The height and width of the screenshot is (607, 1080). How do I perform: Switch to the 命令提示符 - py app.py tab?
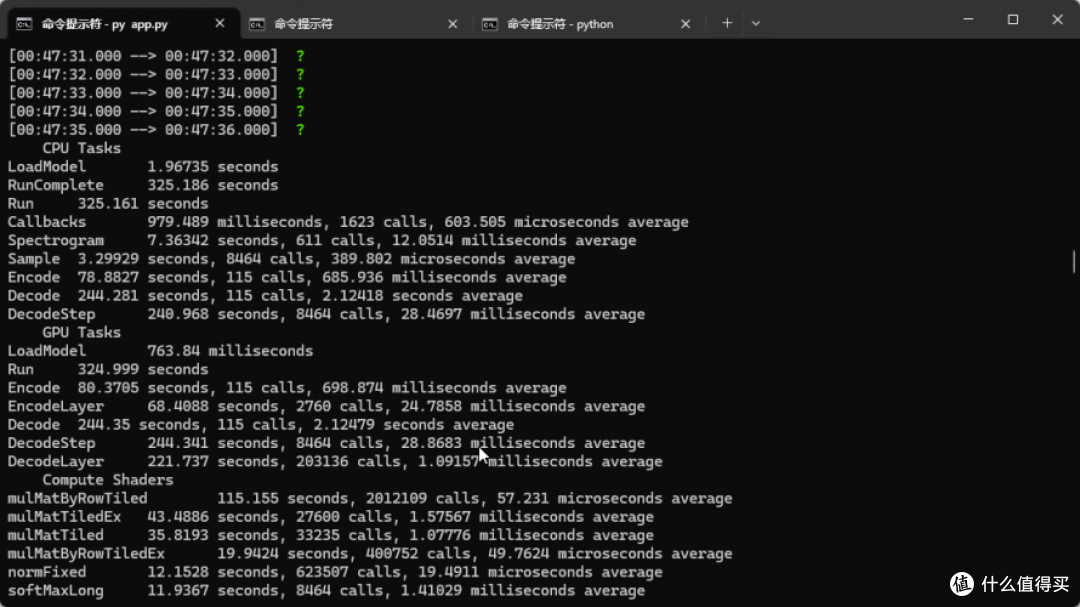[x=123, y=23]
